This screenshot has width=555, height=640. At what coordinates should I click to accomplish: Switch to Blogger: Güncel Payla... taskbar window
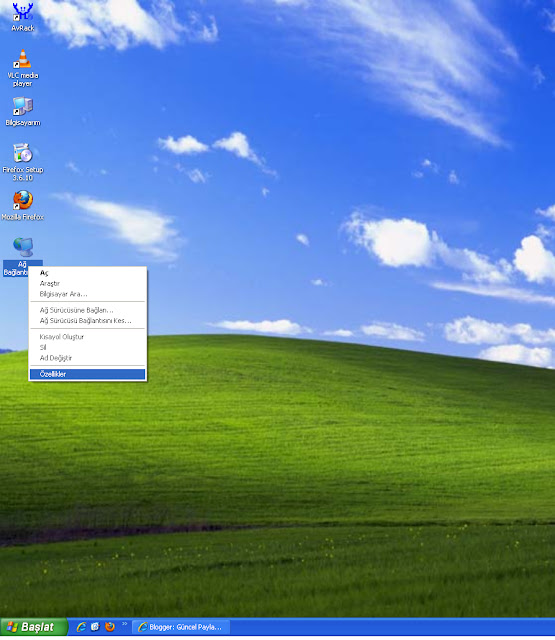click(x=181, y=627)
